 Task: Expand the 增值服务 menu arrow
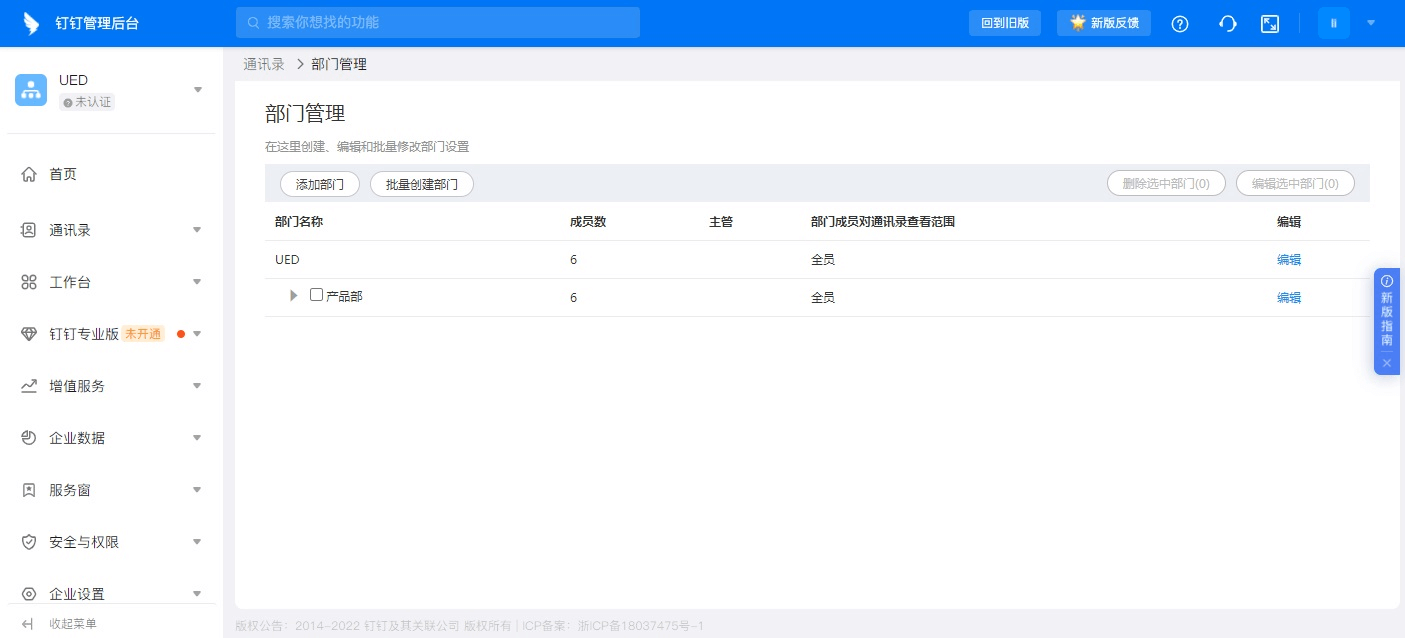pyautogui.click(x=197, y=386)
